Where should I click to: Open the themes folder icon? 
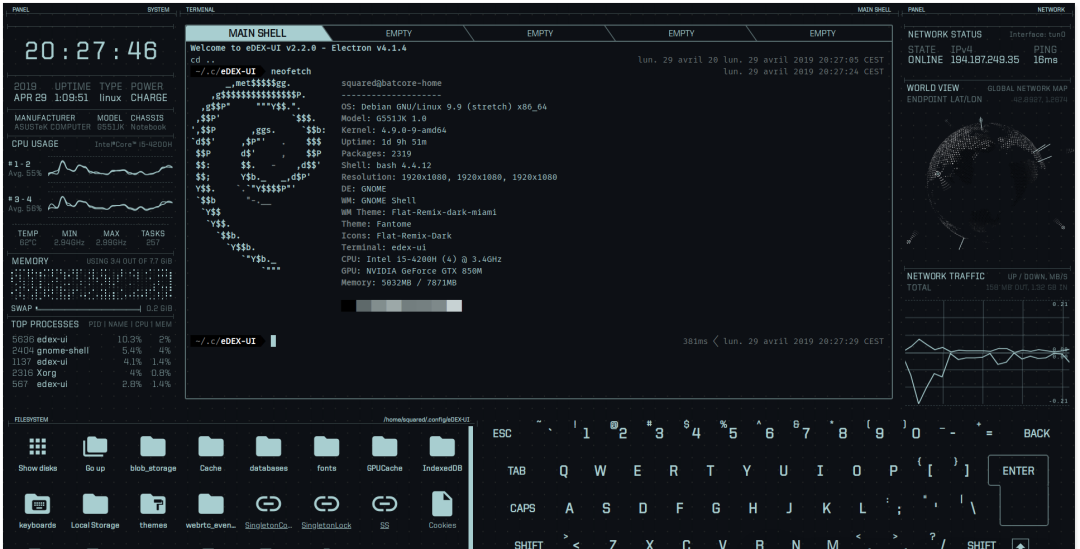153,504
